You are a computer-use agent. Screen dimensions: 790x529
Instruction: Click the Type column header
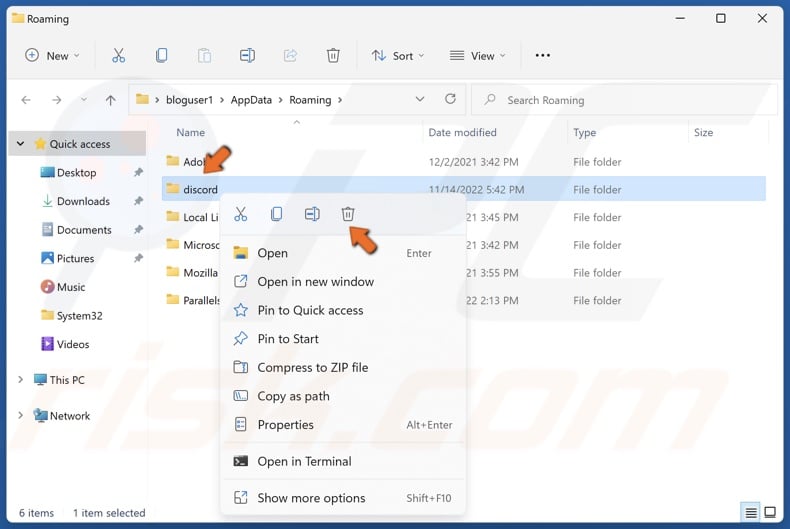[584, 133]
